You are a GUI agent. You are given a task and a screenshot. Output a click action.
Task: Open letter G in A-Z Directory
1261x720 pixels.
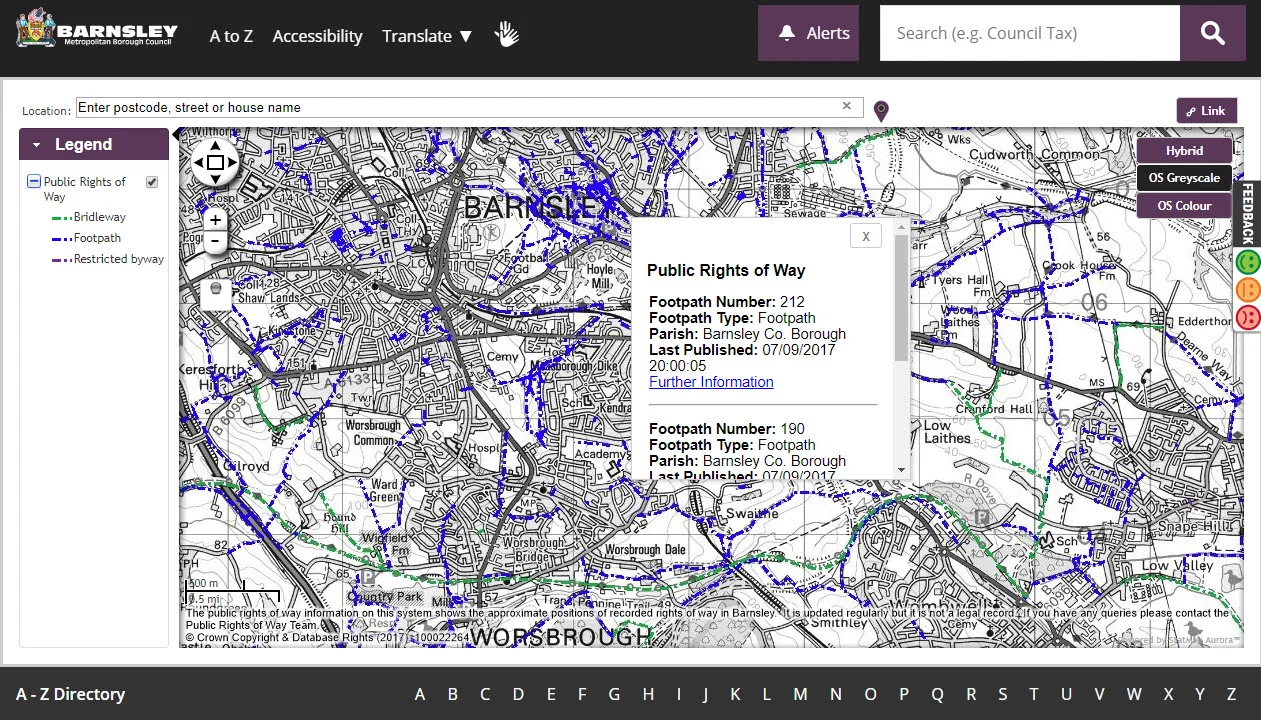click(614, 694)
